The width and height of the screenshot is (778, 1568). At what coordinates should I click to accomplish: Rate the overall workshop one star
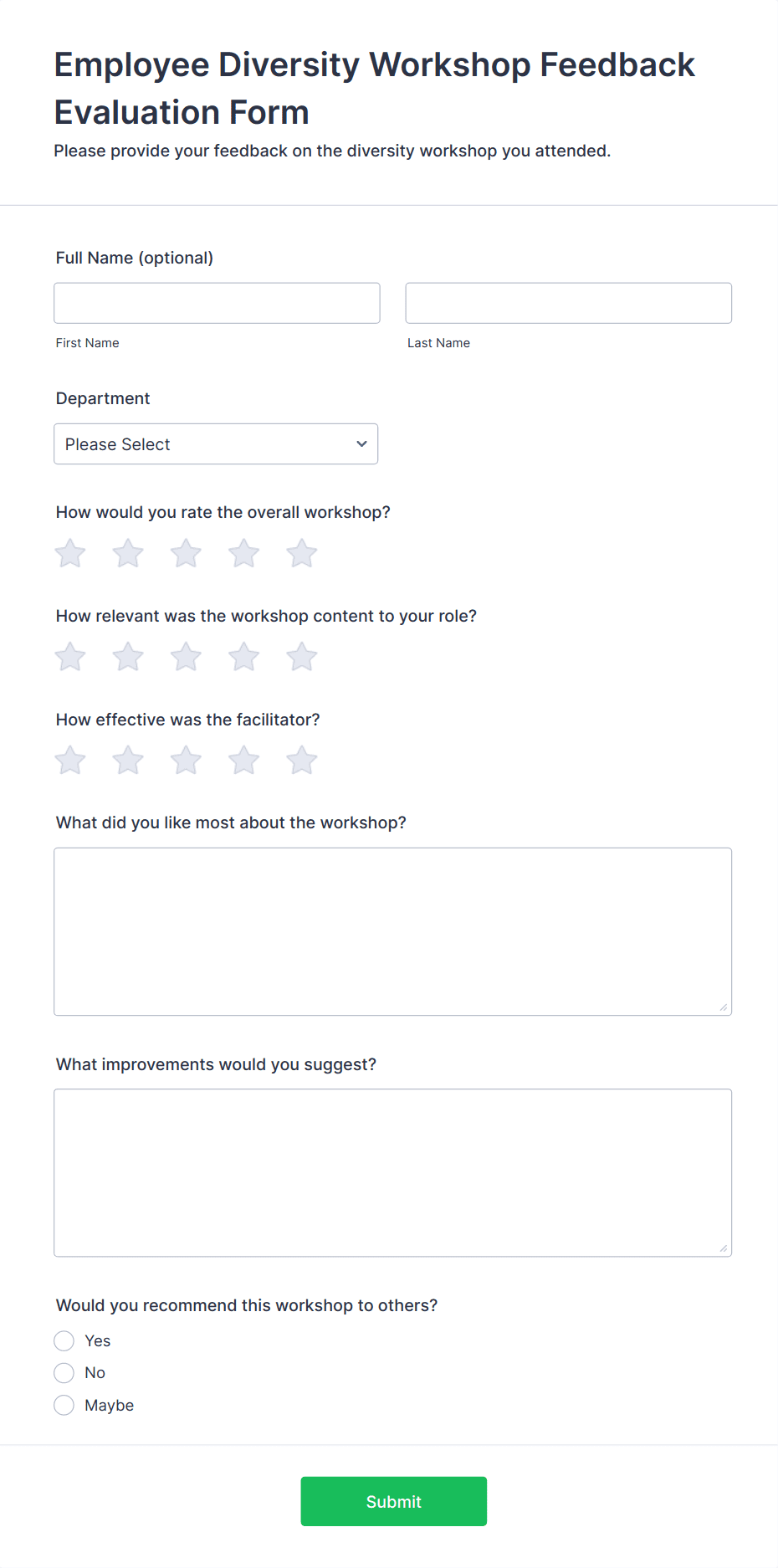[69, 553]
